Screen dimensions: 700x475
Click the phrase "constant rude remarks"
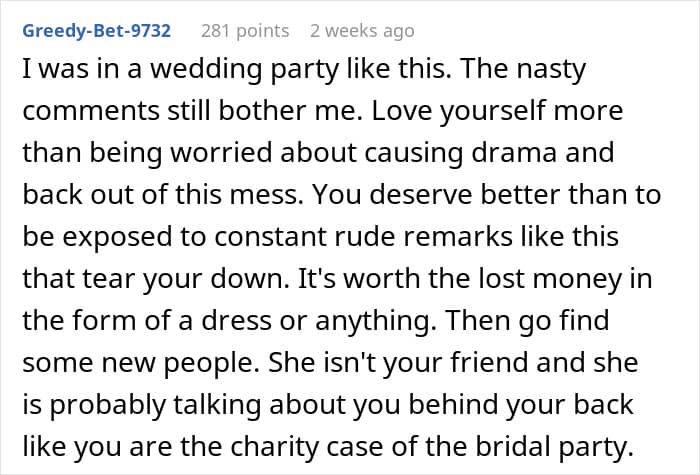(341, 236)
